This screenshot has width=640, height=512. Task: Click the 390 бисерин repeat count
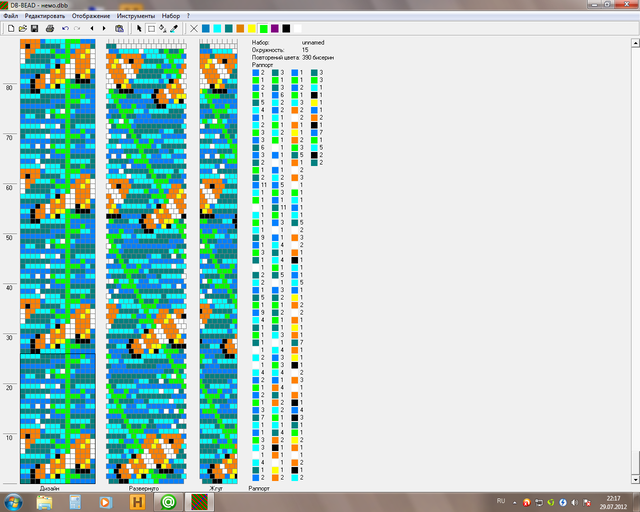318,58
